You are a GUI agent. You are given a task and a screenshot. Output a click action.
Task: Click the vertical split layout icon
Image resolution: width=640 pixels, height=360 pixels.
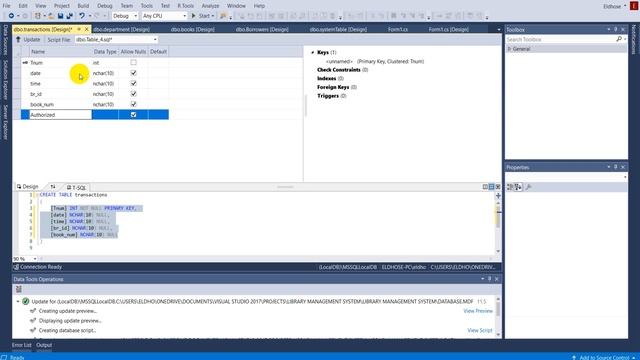(x=485, y=187)
